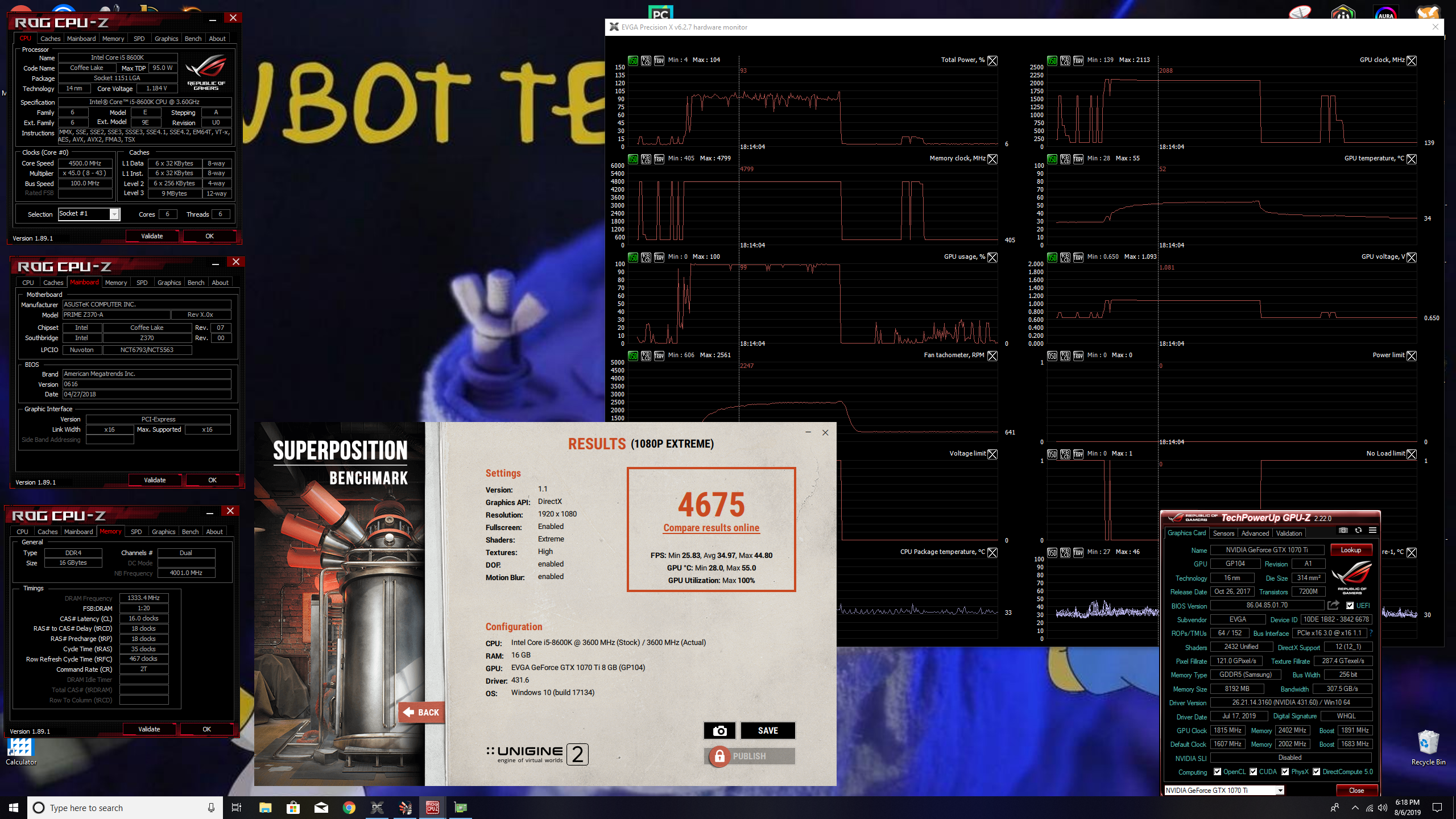The width and height of the screenshot is (1456, 819).
Task: Open the Action Center notification icon
Action: click(1437, 808)
